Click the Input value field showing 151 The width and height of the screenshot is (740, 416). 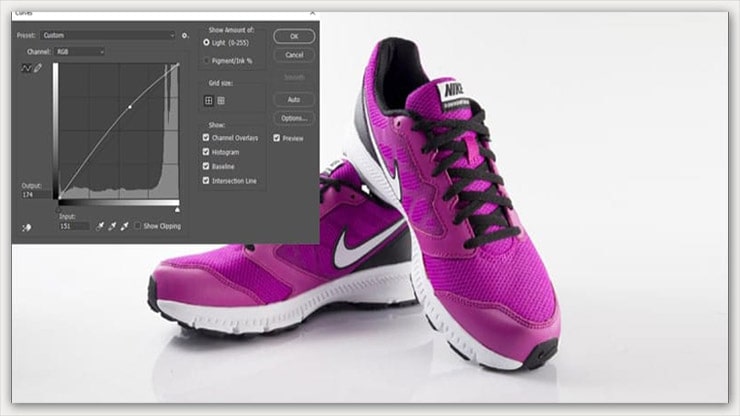coord(74,226)
